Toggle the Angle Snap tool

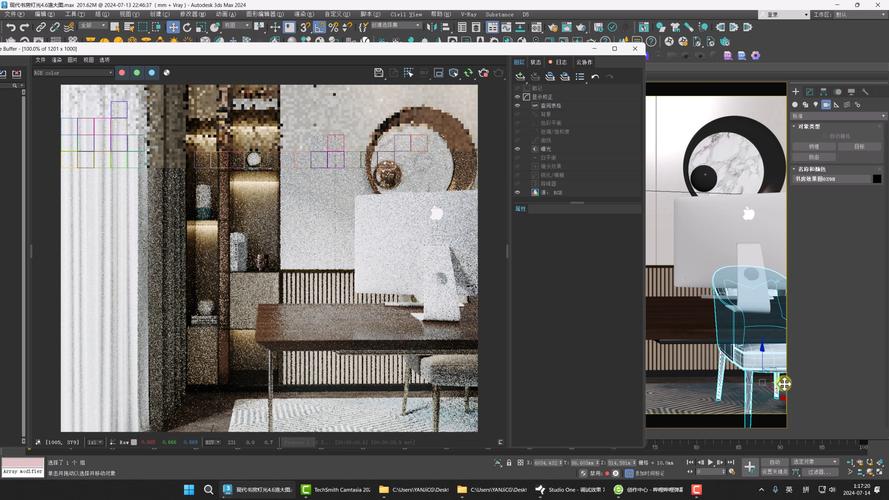320,27
